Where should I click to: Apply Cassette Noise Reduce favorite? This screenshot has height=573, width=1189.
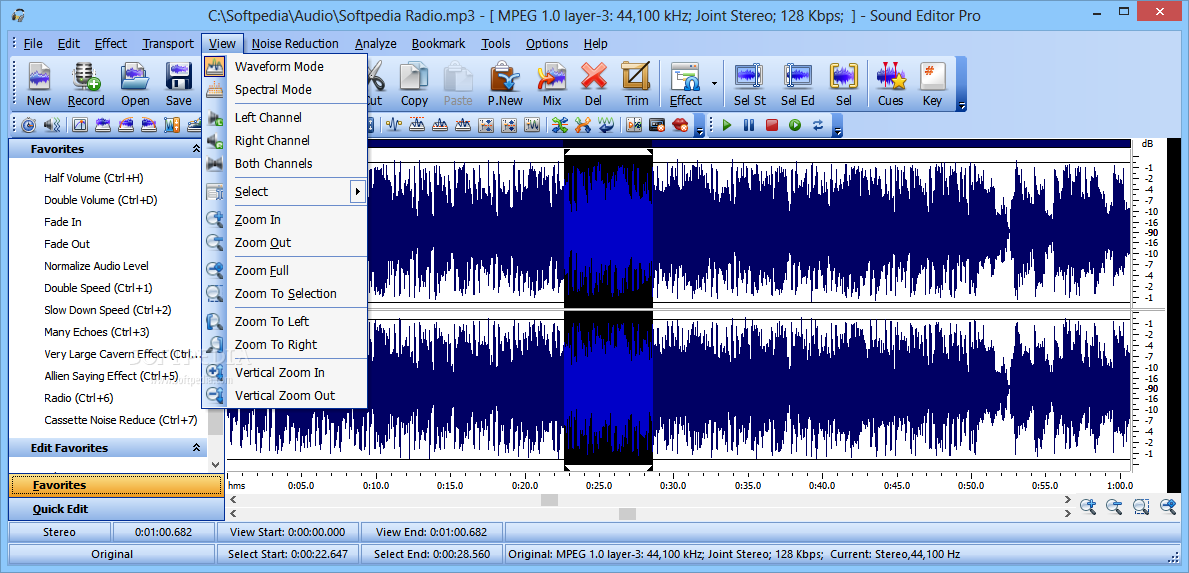[121, 420]
